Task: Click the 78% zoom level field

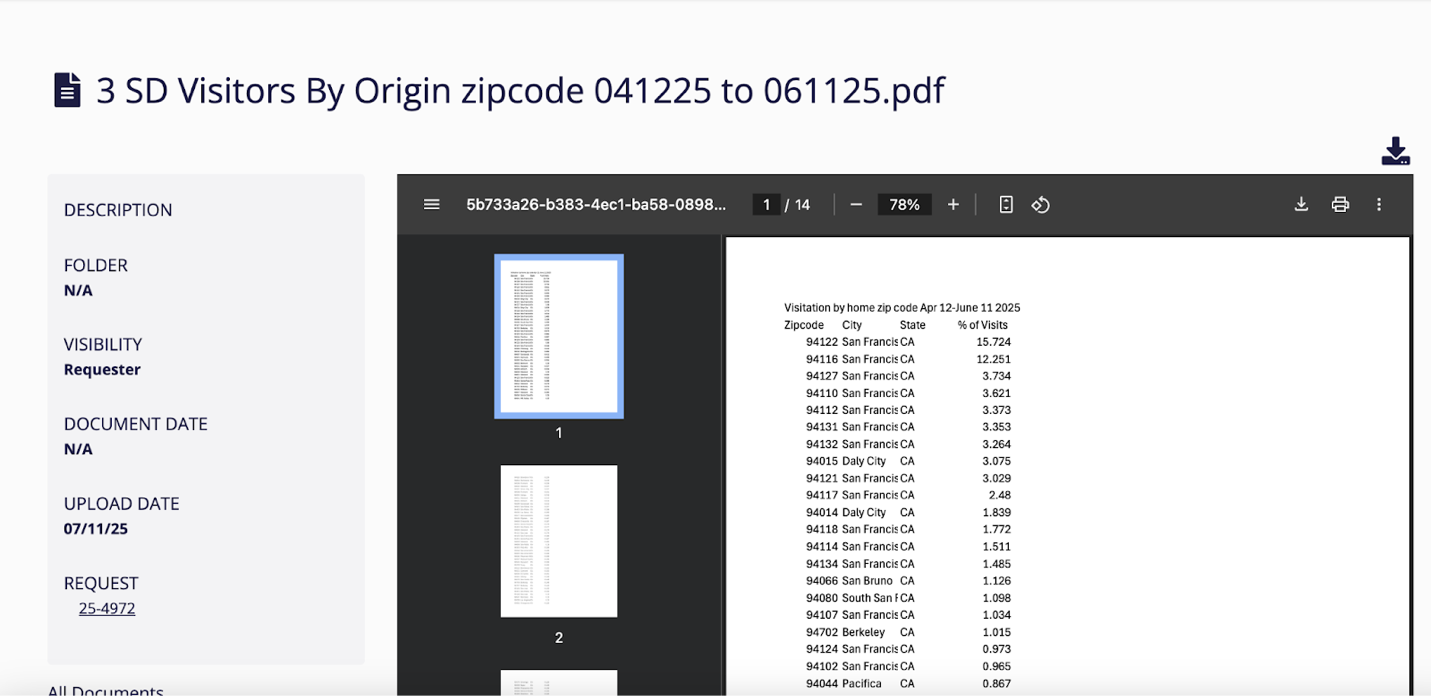Action: pyautogui.click(x=904, y=204)
